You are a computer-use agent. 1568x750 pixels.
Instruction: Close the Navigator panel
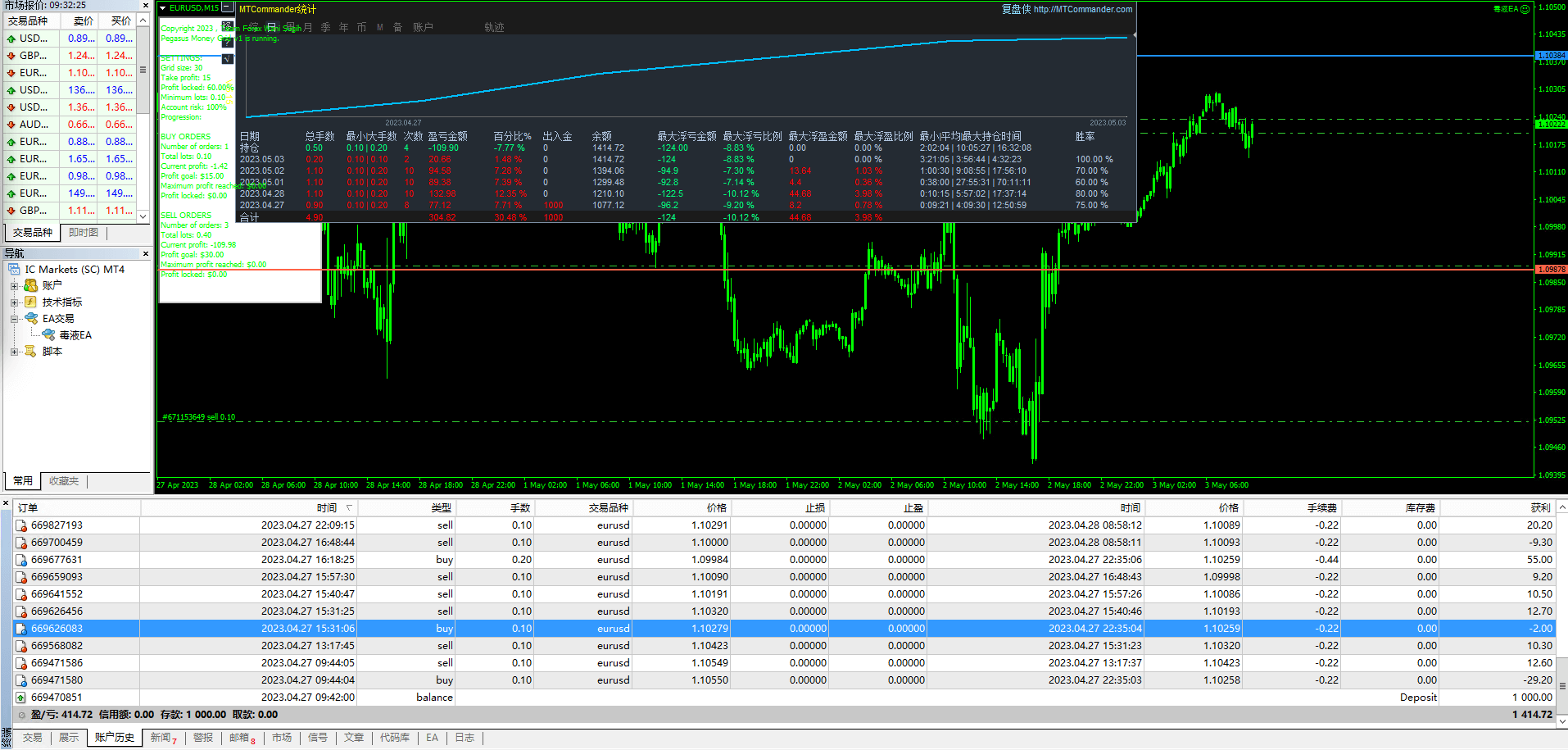click(x=146, y=254)
